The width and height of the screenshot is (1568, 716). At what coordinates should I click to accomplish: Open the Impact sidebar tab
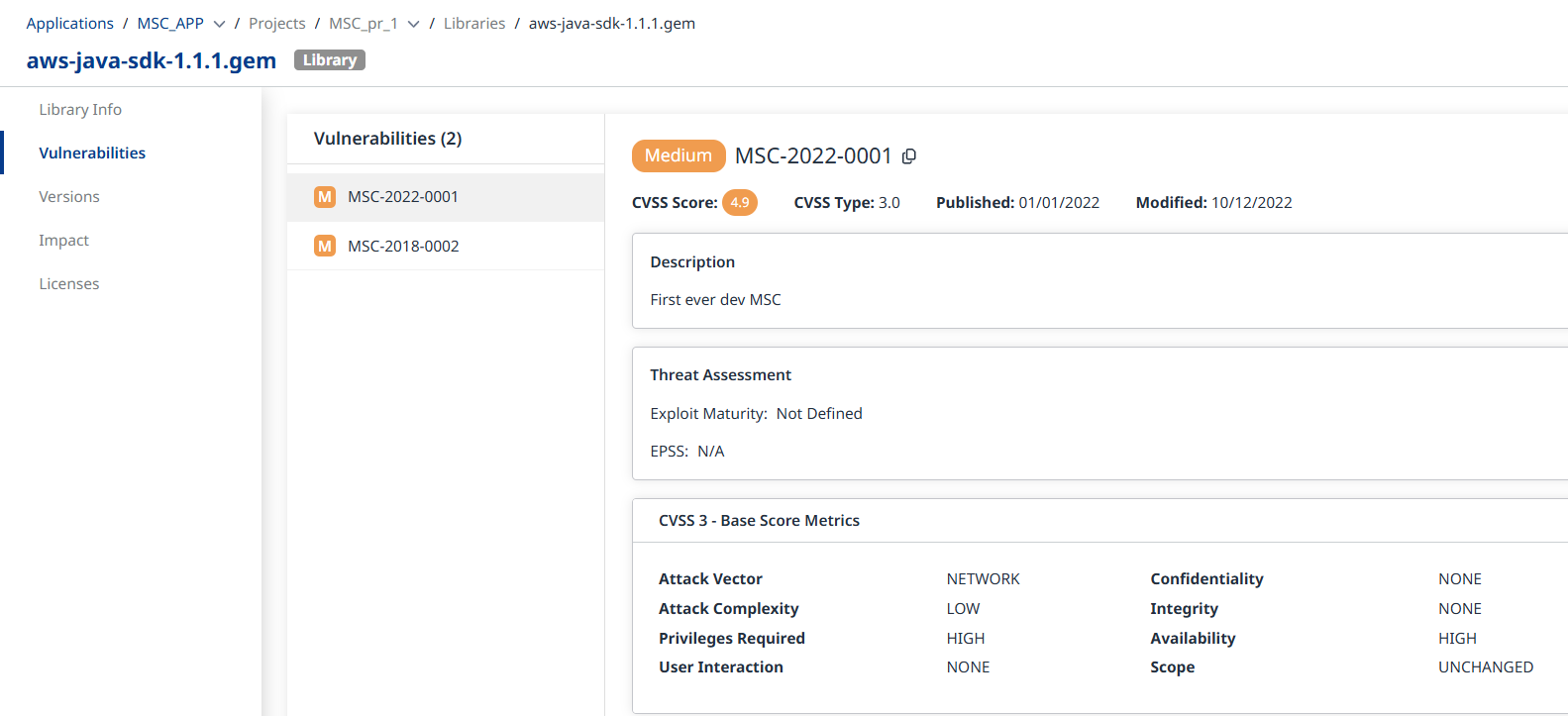tap(63, 241)
